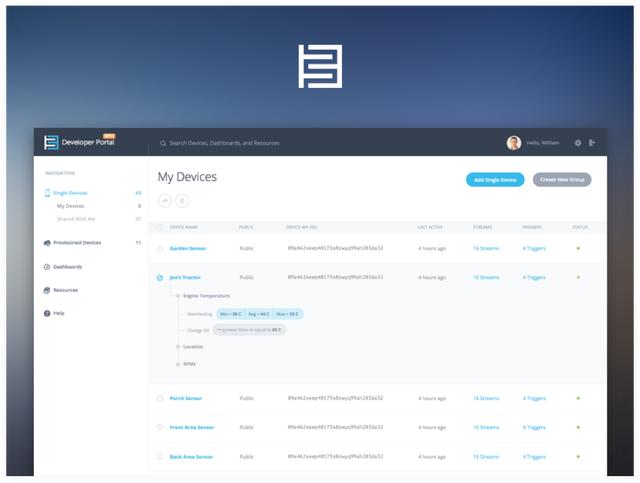The image size is (640, 483).
Task: Click the delete trash icon button
Action: [182, 200]
